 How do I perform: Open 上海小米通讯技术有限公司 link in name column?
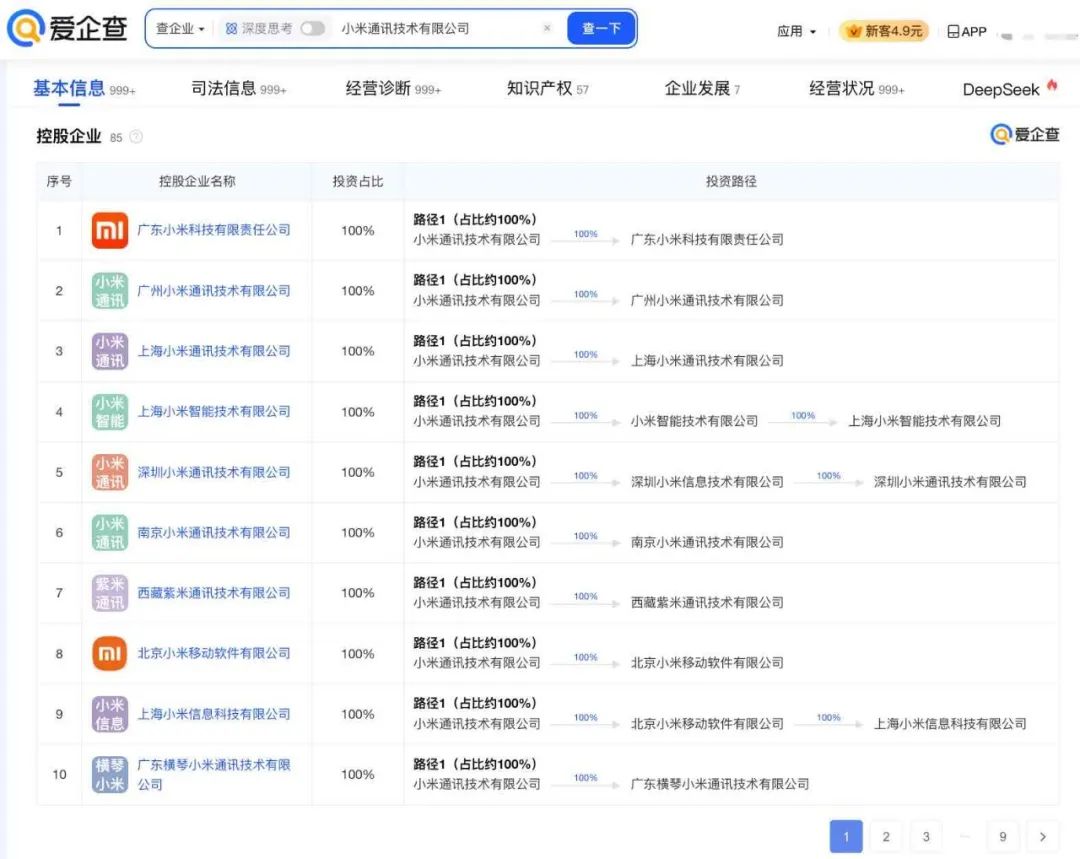click(x=214, y=351)
